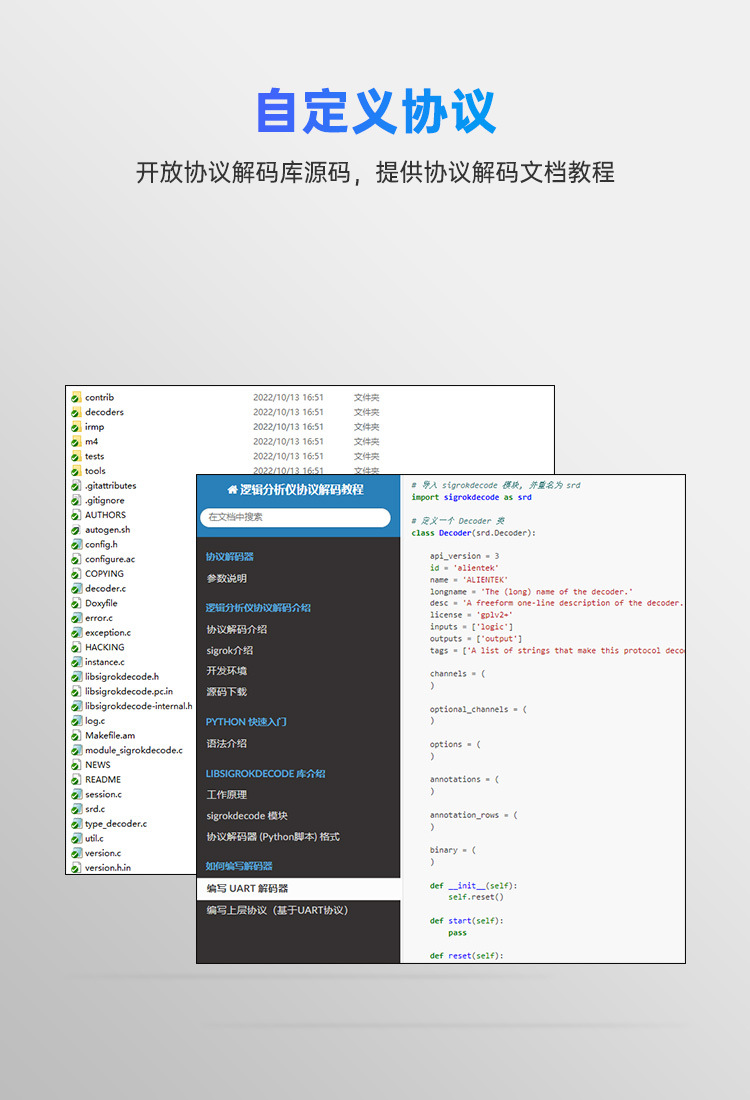This screenshot has height=1100, width=750.
Task: Open the 参数说明 sidebar entry
Action: tap(227, 579)
